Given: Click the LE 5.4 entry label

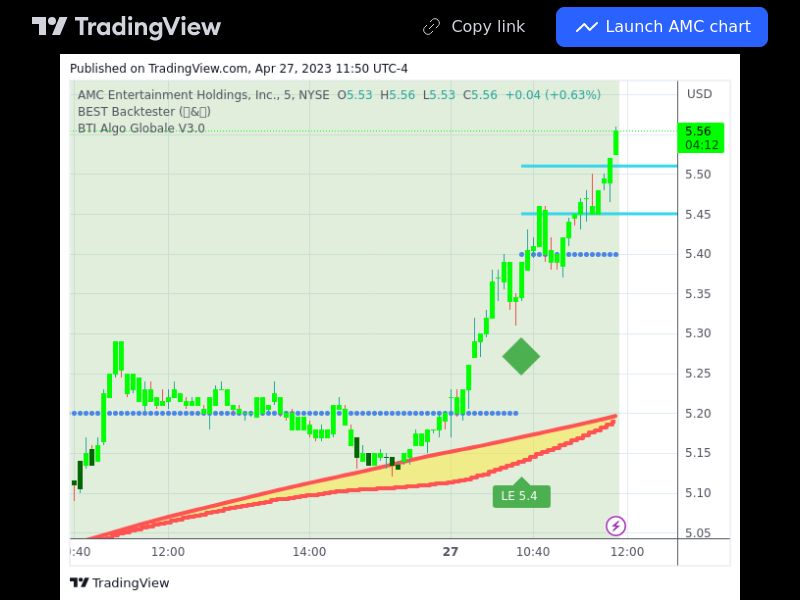Looking at the screenshot, I should click(x=521, y=494).
